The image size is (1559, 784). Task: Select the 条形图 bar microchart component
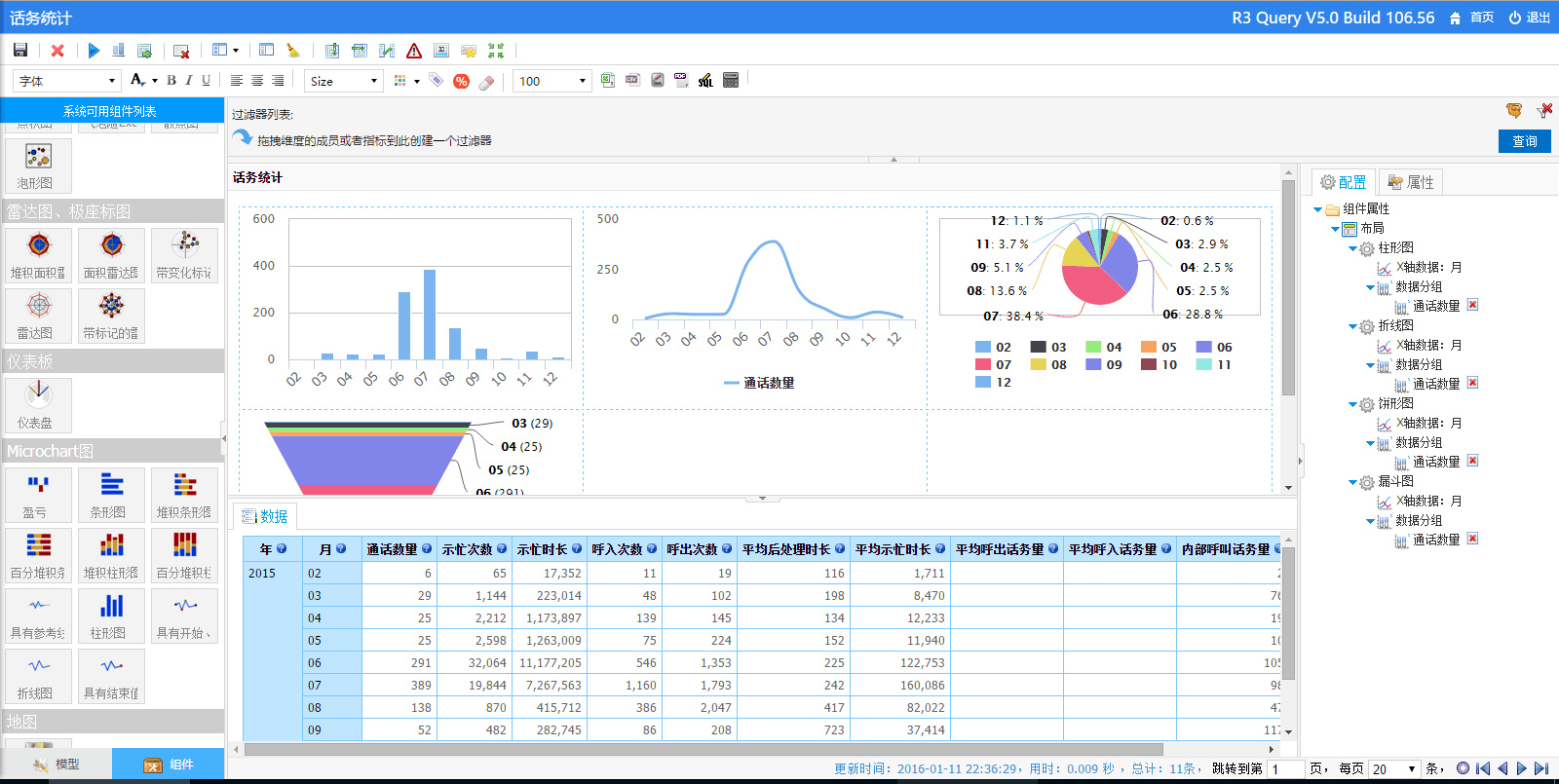click(x=111, y=495)
